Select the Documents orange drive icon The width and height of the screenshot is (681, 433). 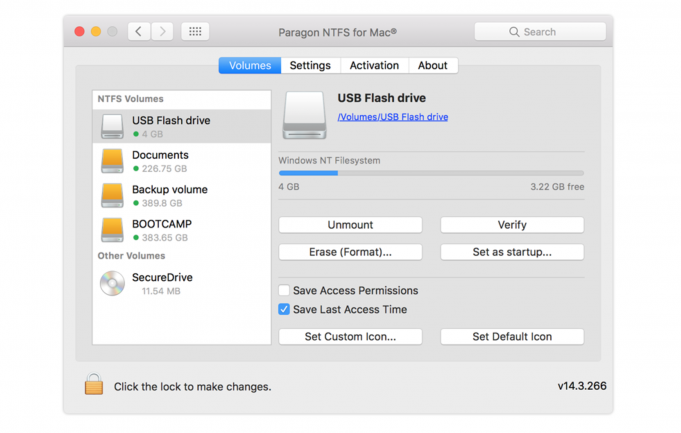(x=112, y=160)
